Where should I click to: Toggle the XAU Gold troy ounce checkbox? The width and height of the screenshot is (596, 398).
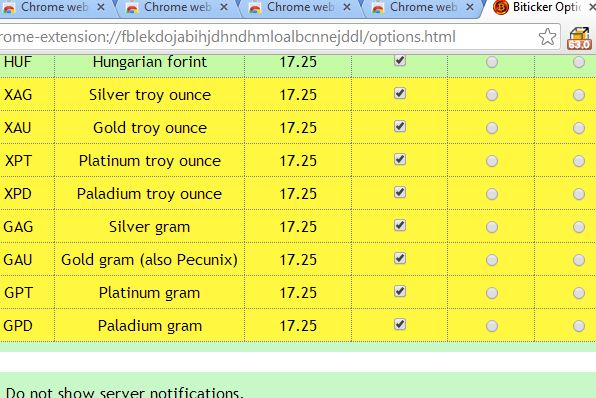pos(400,126)
